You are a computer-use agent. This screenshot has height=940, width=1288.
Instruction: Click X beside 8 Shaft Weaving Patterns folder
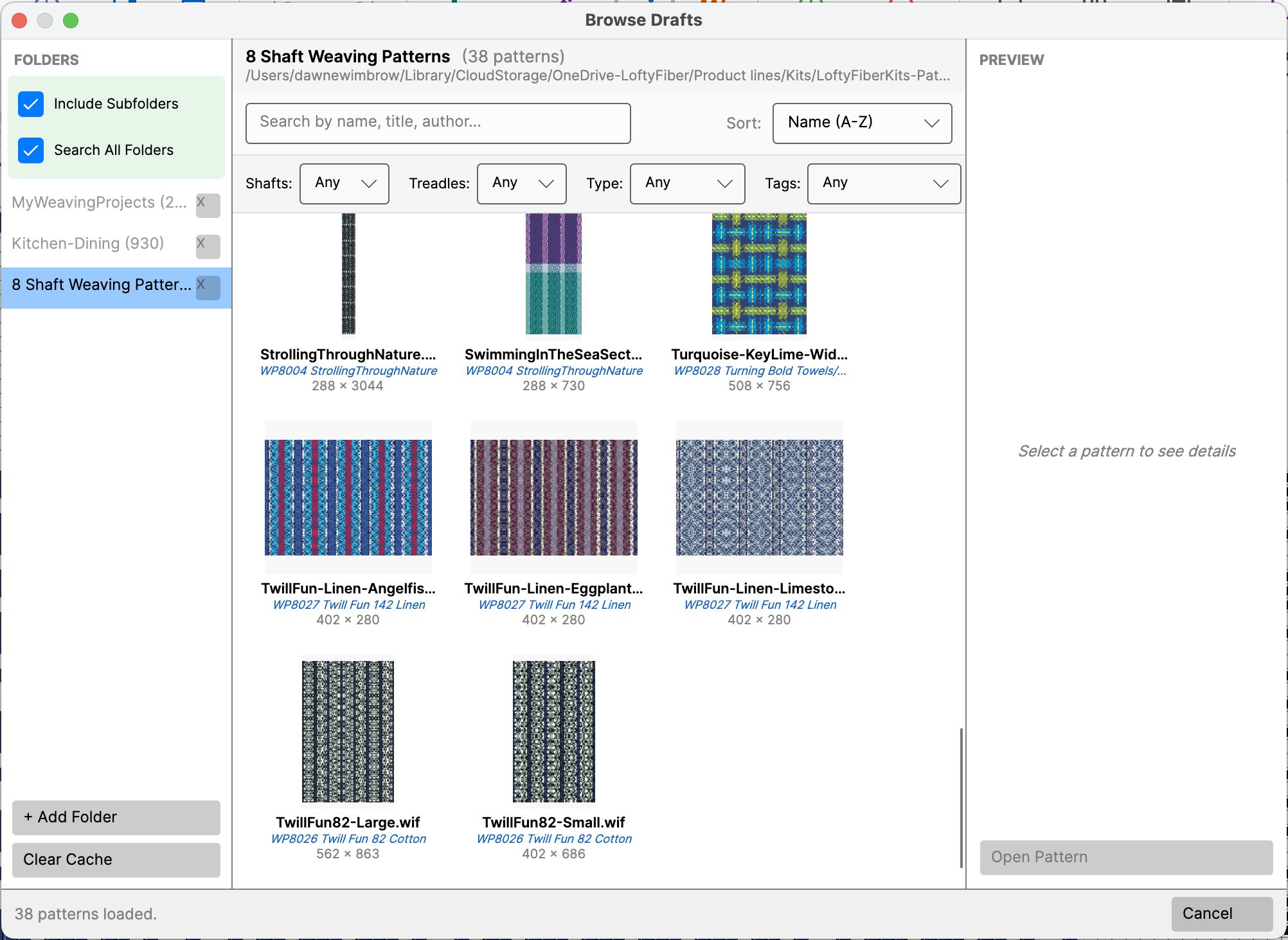tap(208, 287)
